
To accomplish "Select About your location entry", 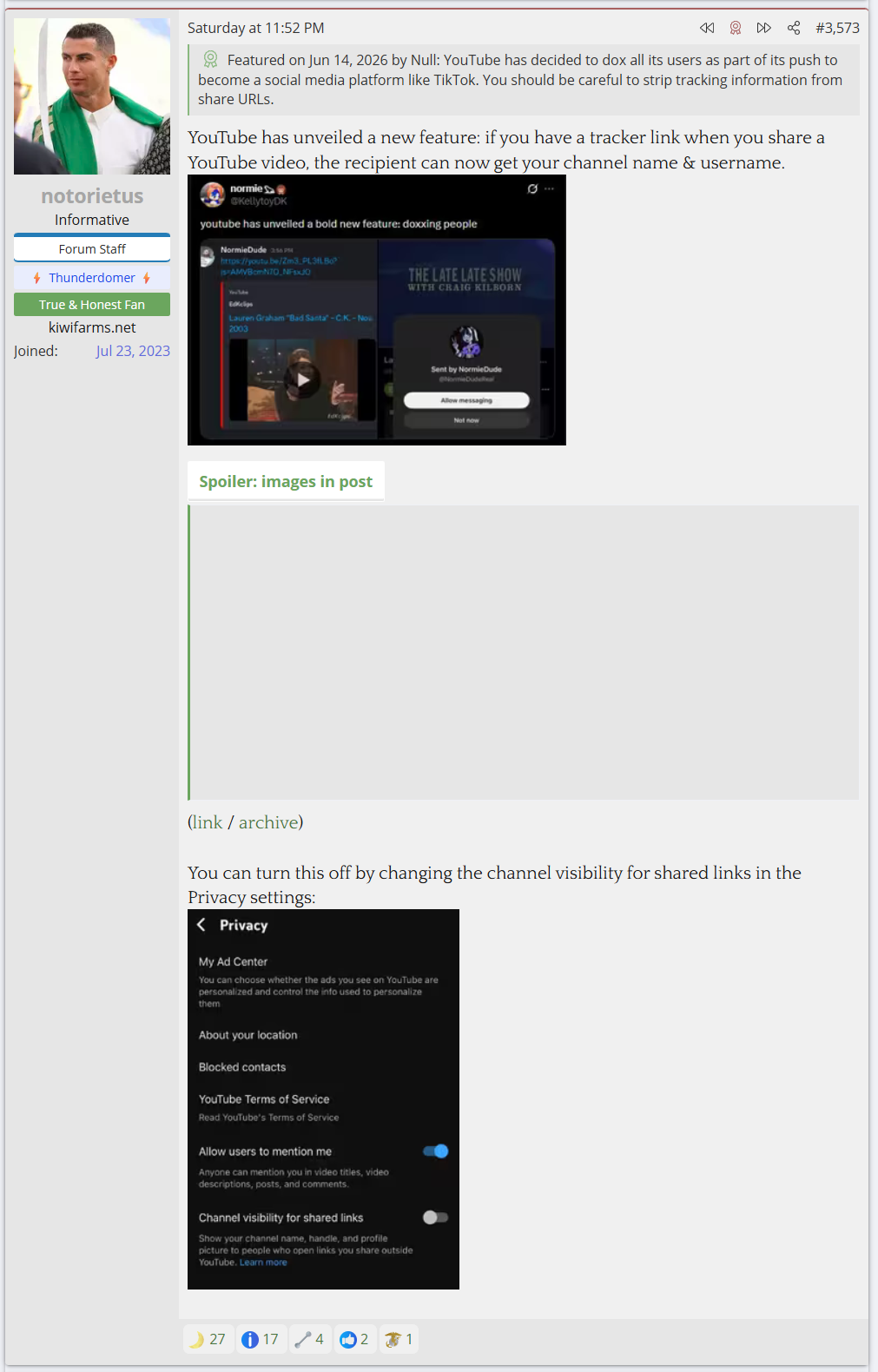I will [248, 1035].
